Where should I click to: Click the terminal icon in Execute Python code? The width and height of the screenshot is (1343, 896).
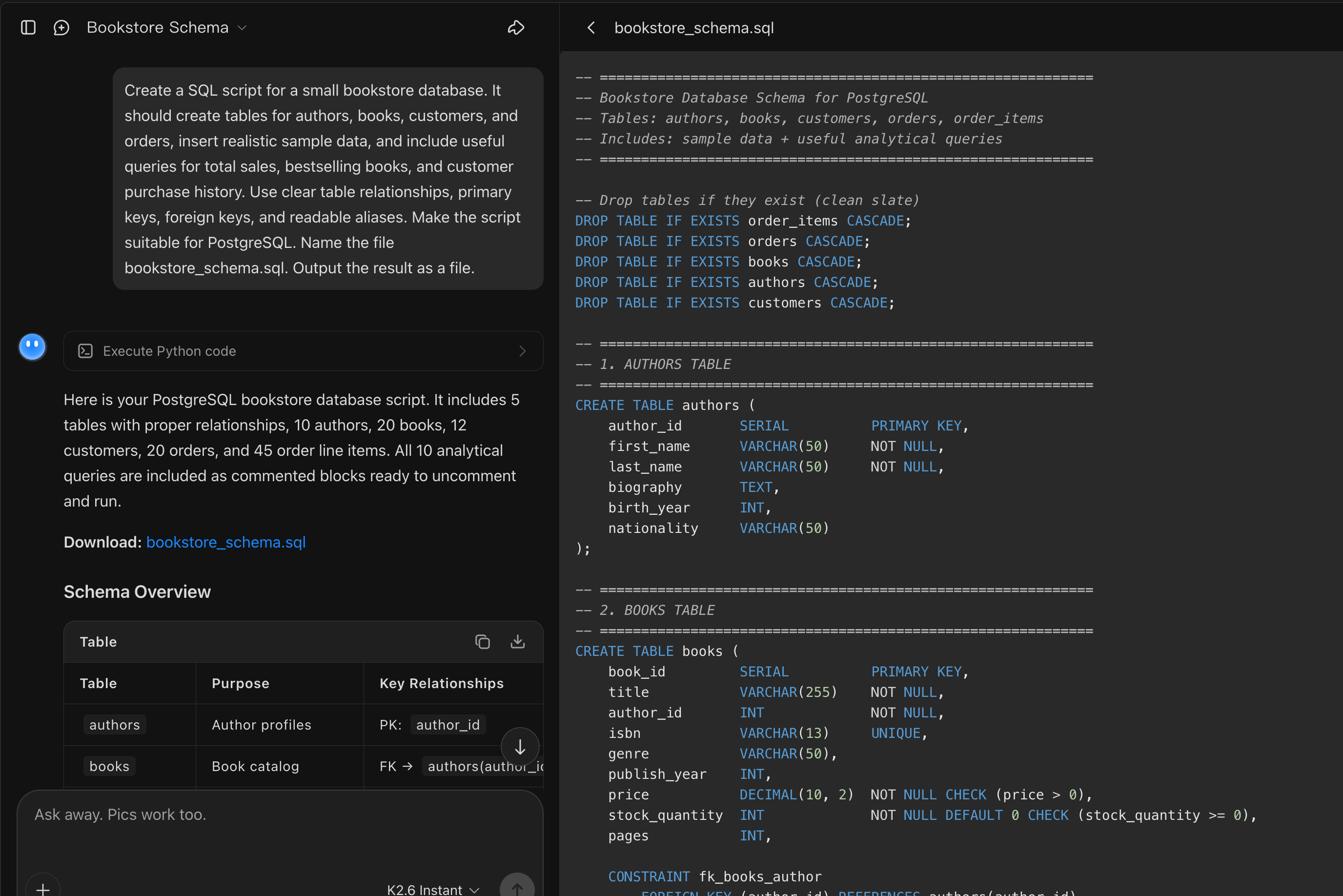click(x=85, y=351)
